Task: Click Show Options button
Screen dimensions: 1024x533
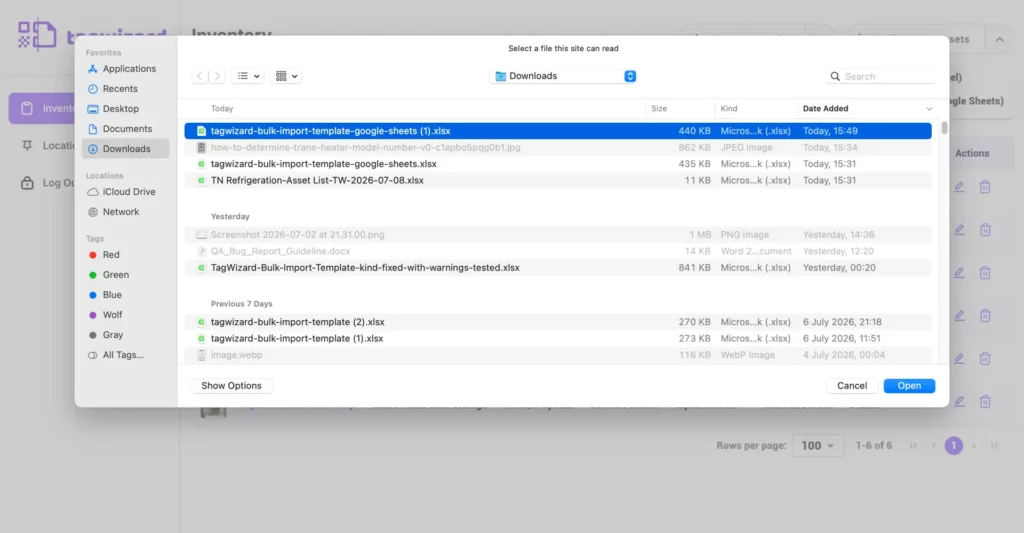Action: click(231, 386)
